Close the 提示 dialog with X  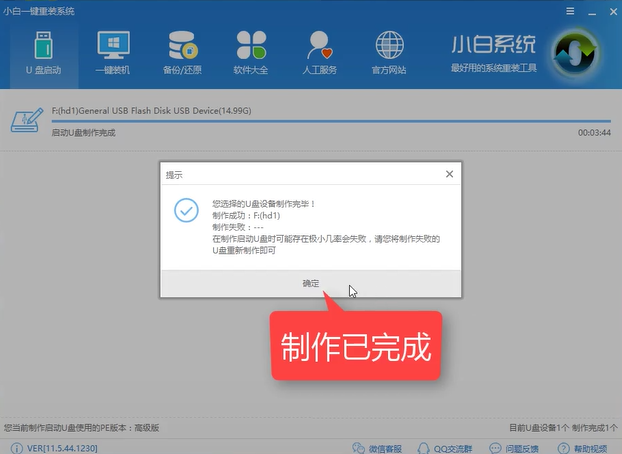tap(449, 174)
